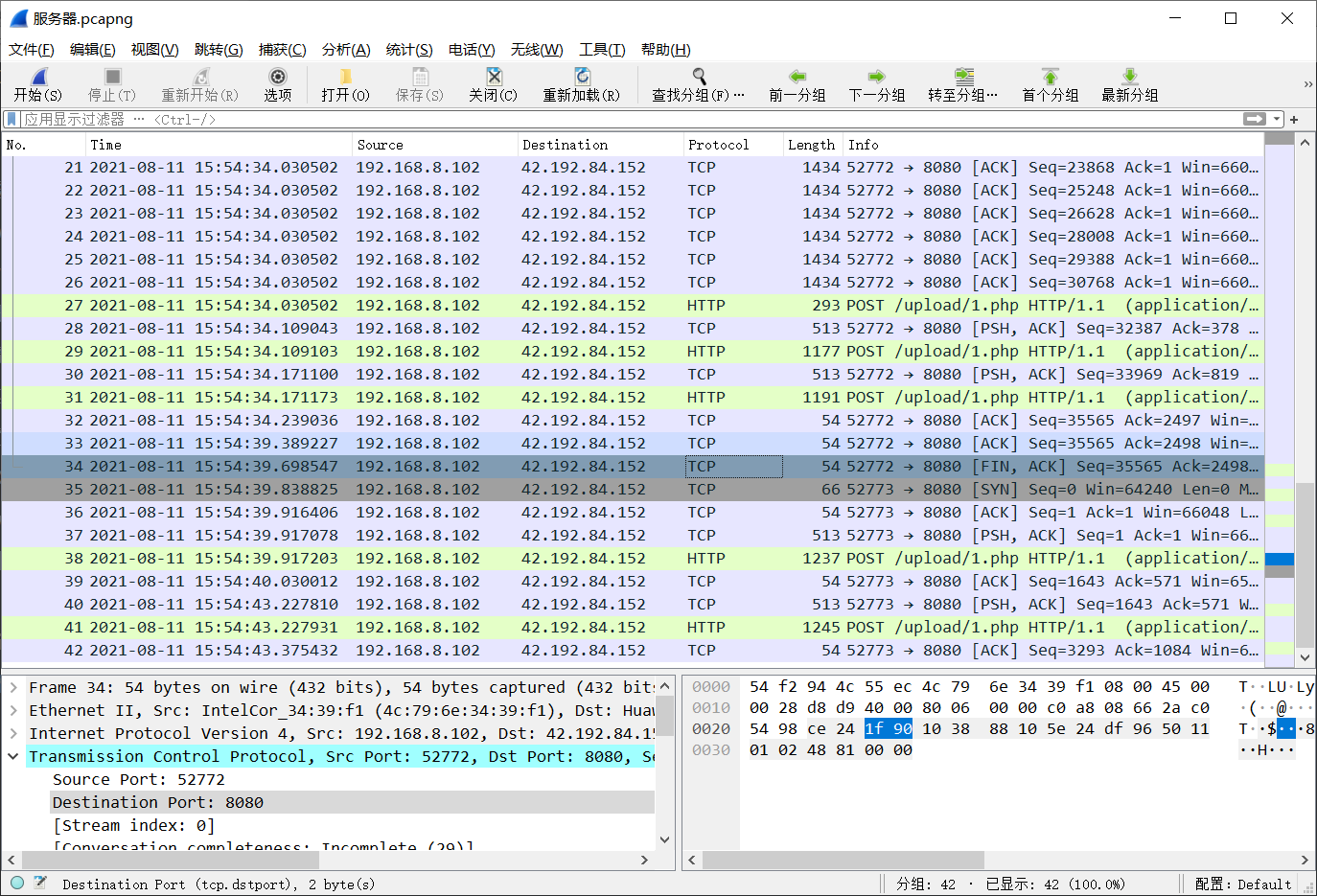Image resolution: width=1317 pixels, height=896 pixels.
Task: Open display filter history dropdown
Action: (1277, 119)
